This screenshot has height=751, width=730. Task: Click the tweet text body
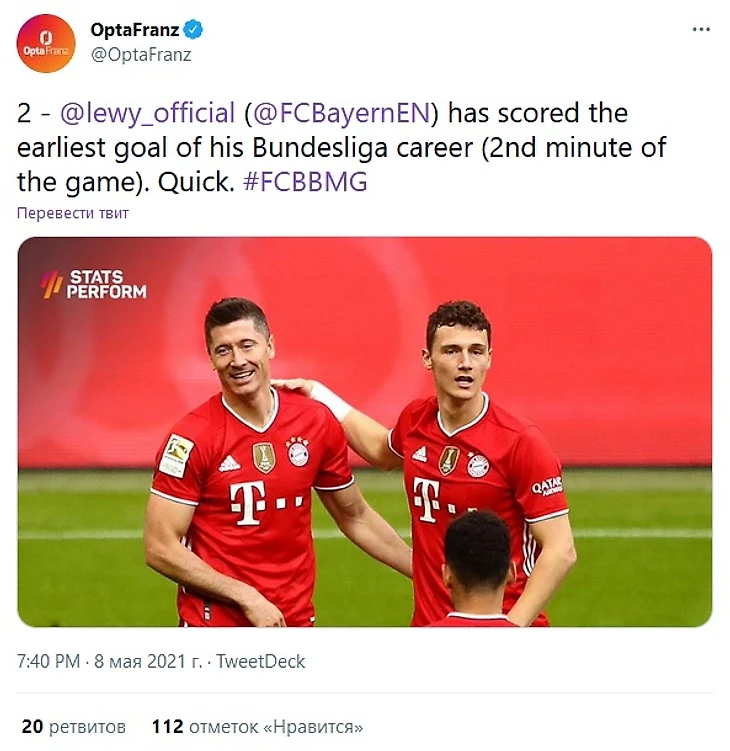coord(341,148)
